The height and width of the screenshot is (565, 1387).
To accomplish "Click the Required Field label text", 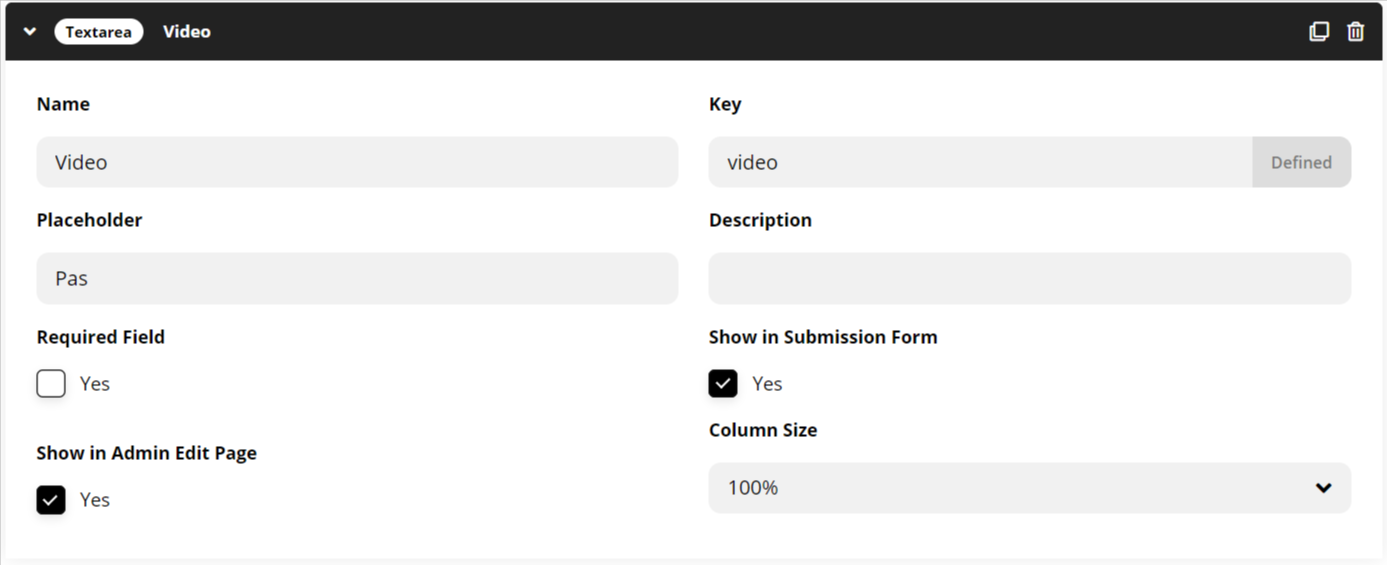I will 101,337.
